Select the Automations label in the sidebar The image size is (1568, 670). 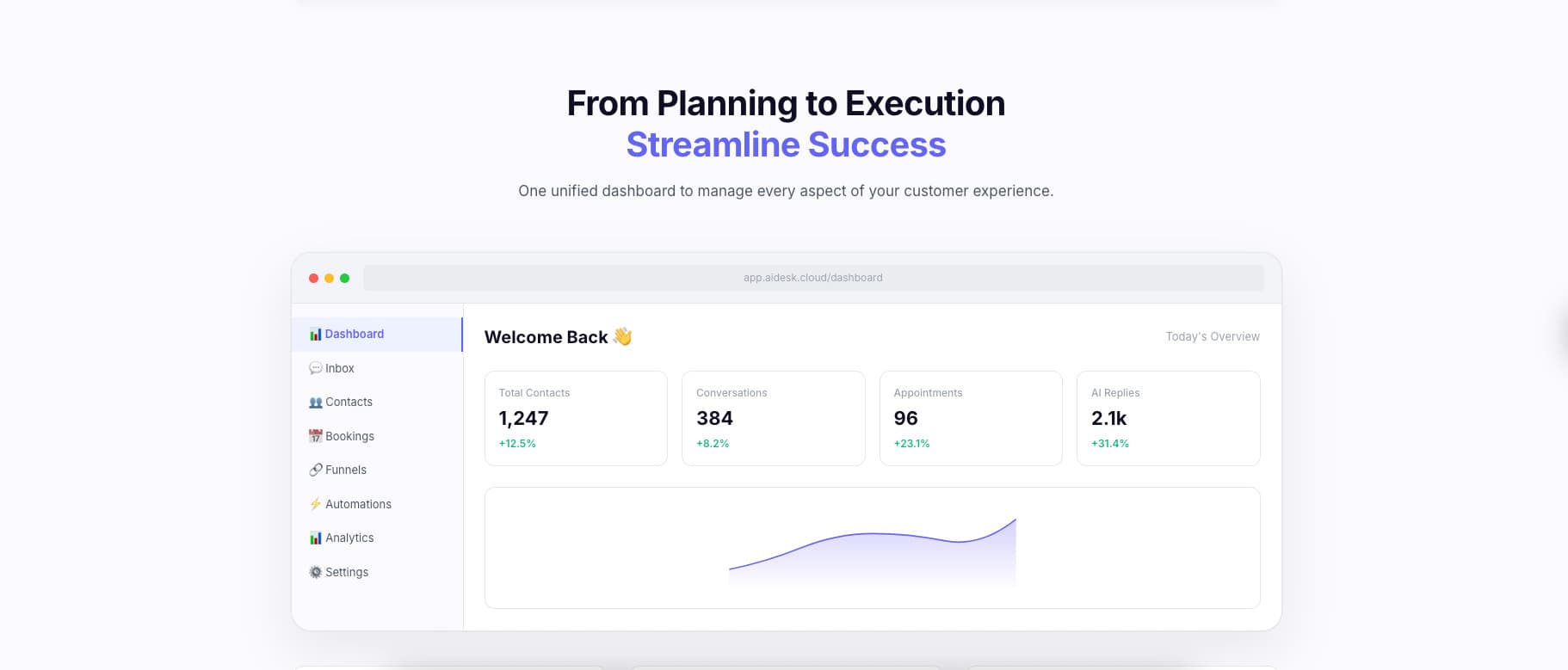(358, 504)
